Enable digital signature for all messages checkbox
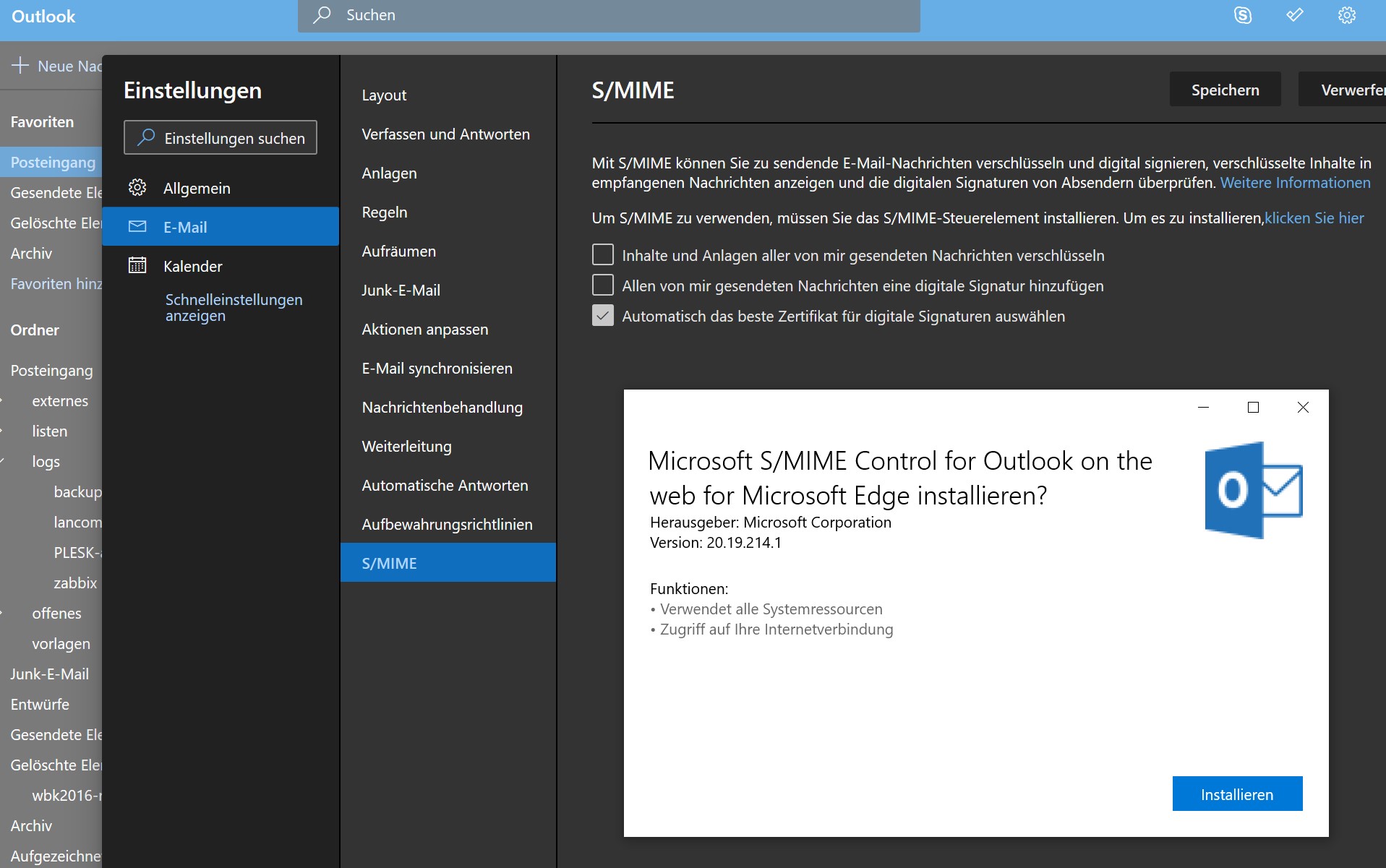 [x=602, y=285]
